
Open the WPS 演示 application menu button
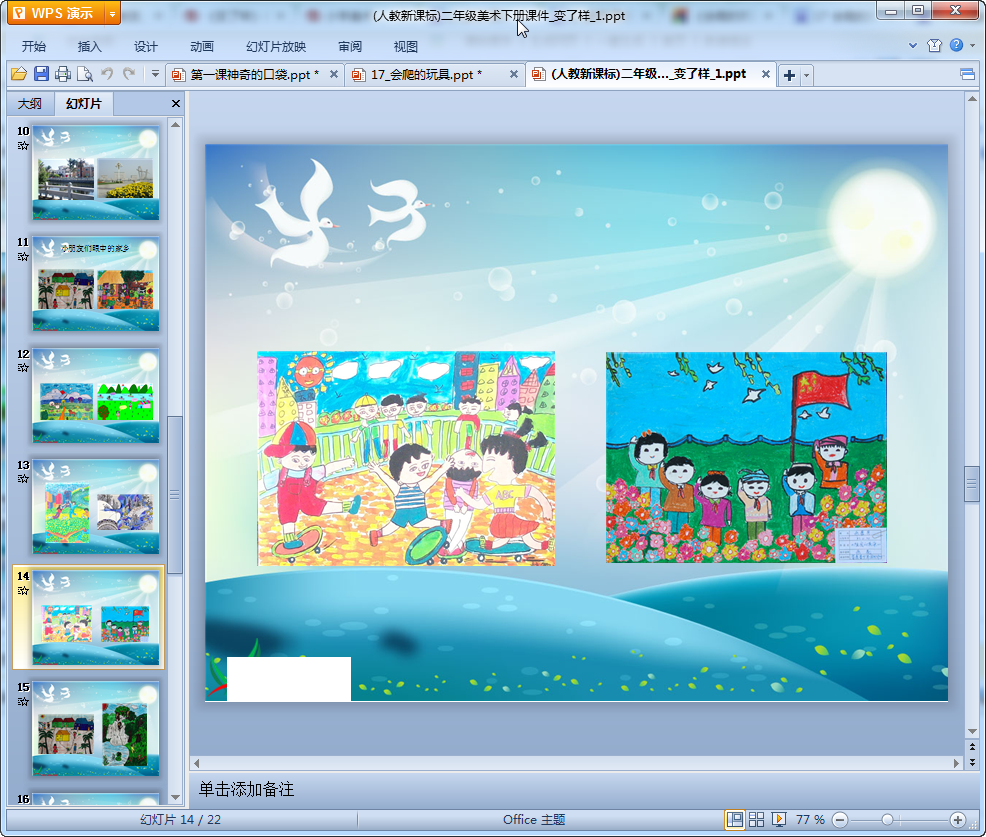pyautogui.click(x=55, y=13)
